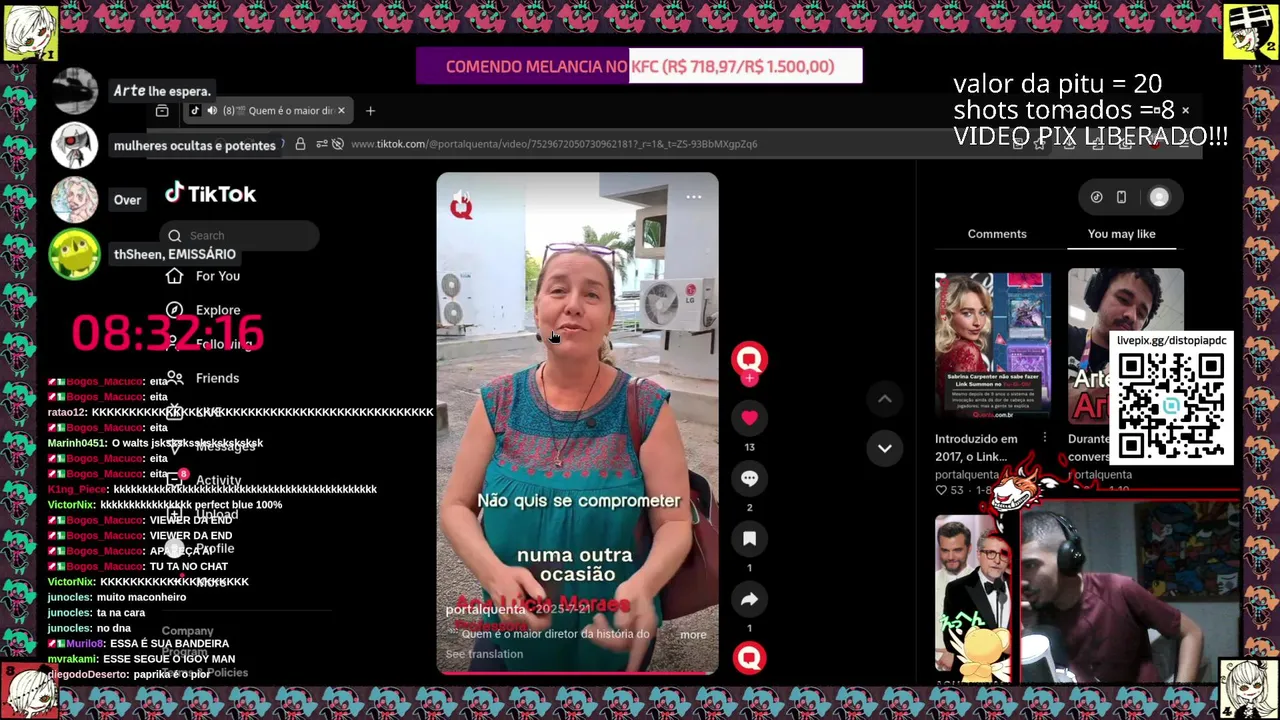Click the phone app icon in top pill
The height and width of the screenshot is (720, 1280).
(x=1121, y=198)
